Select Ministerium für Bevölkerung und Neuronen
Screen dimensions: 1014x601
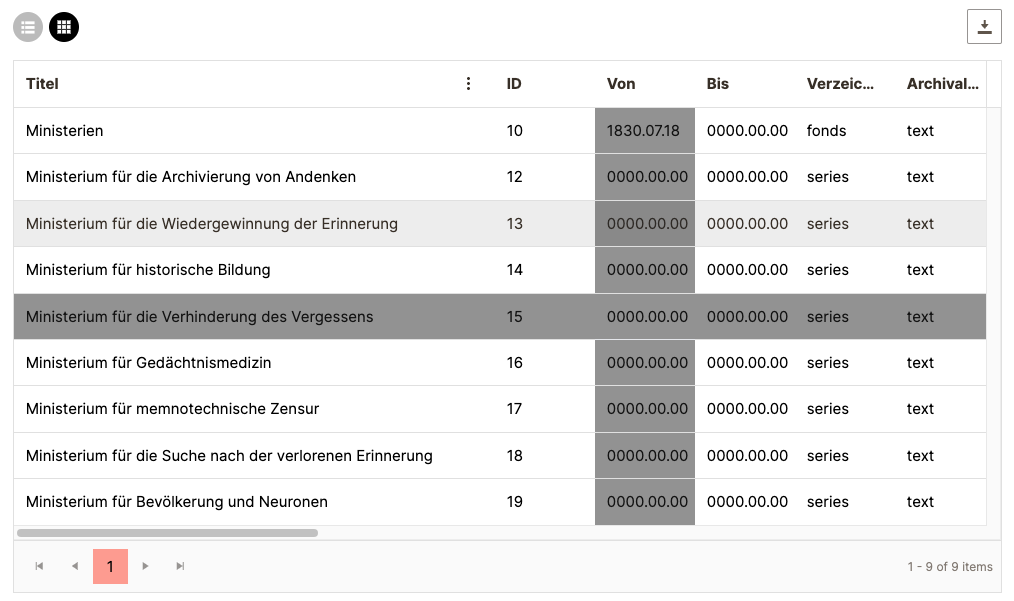click(x=176, y=502)
